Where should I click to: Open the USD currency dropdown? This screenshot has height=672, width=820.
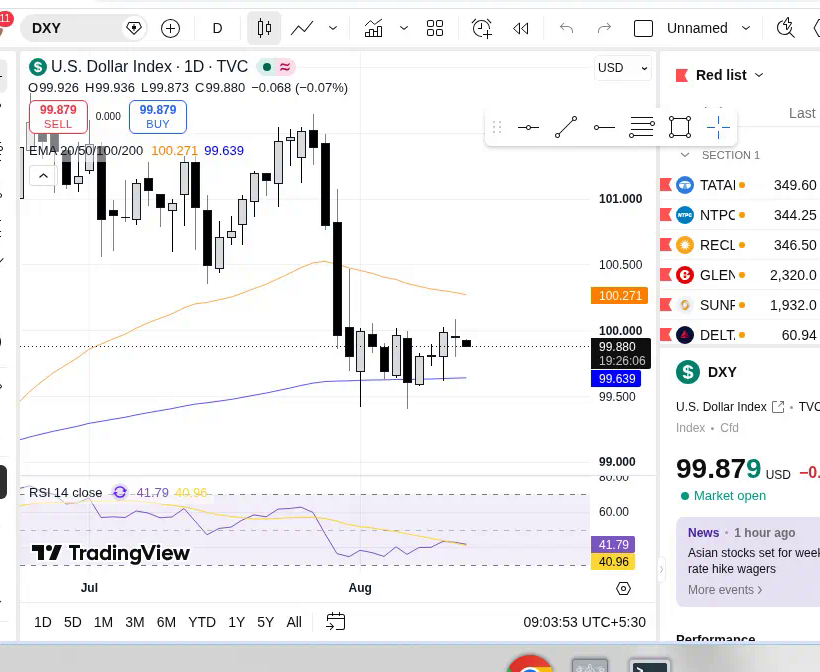coord(623,68)
